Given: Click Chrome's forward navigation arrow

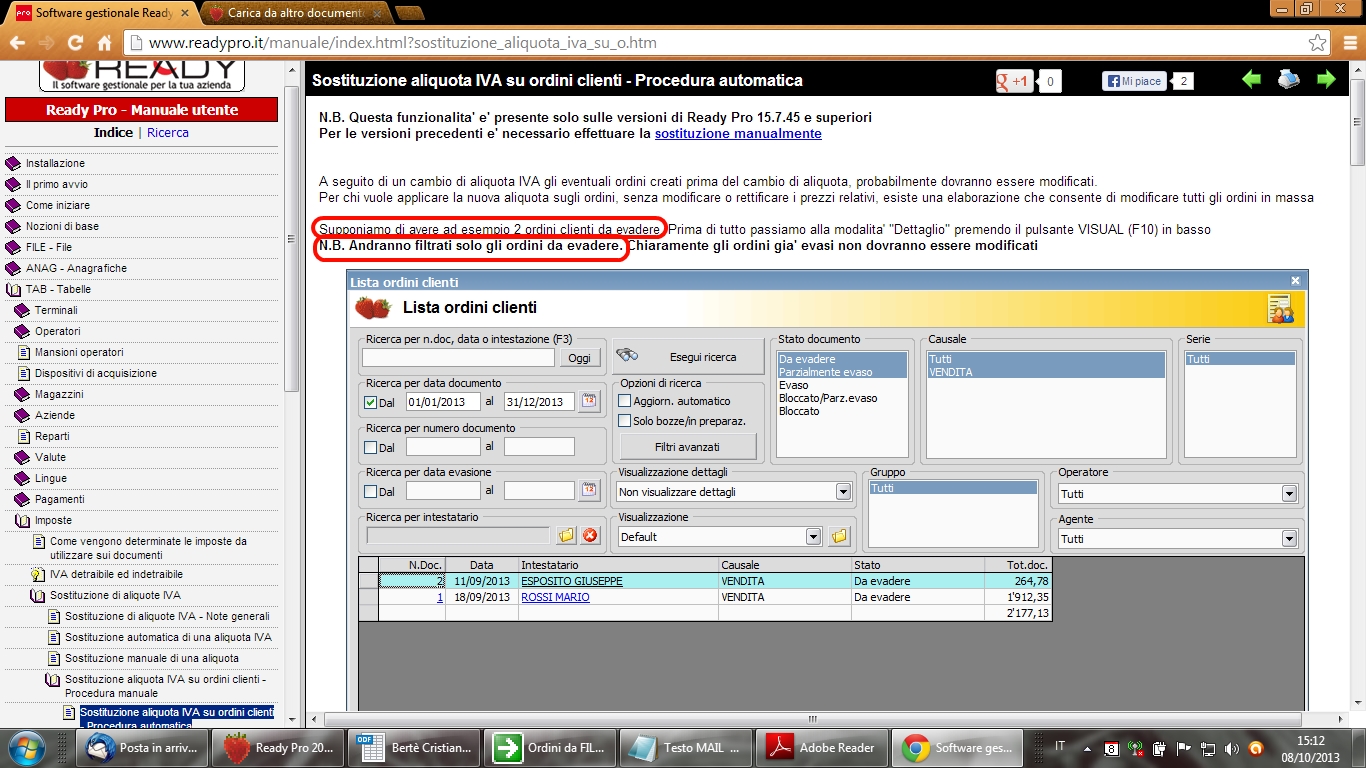Looking at the screenshot, I should [46, 44].
